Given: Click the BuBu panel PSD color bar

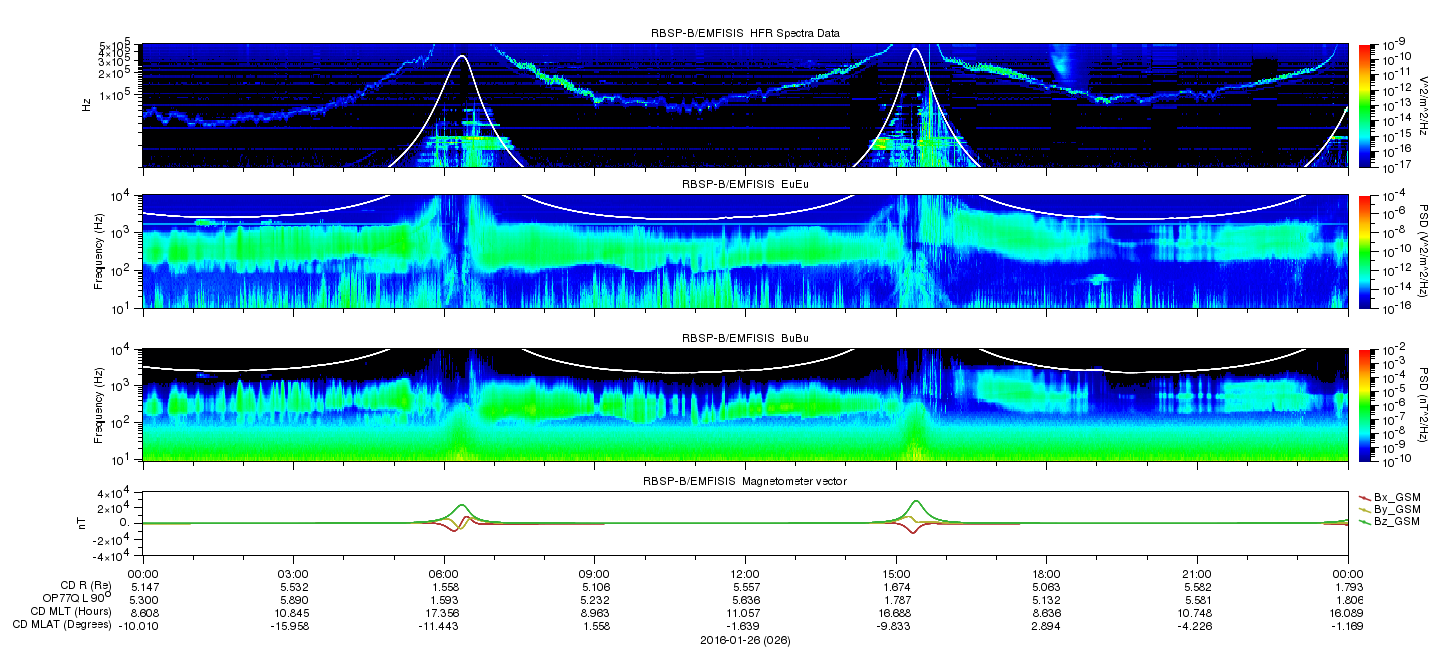Looking at the screenshot, I should point(1363,404).
